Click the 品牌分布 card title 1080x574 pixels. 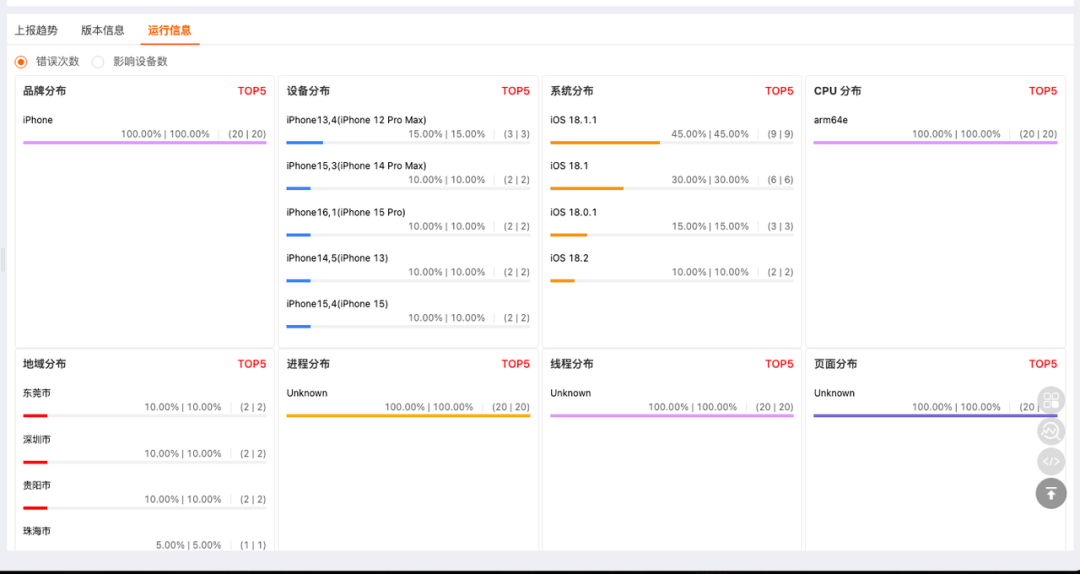(x=45, y=91)
